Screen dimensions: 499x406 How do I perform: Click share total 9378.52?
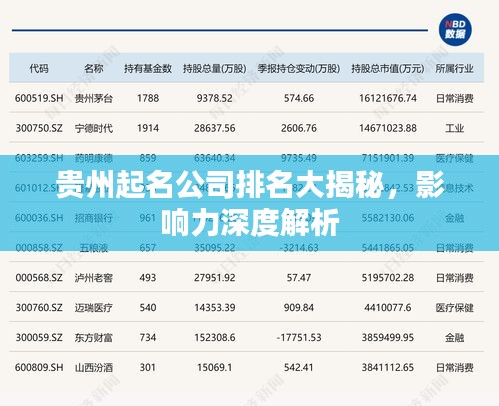(215, 98)
